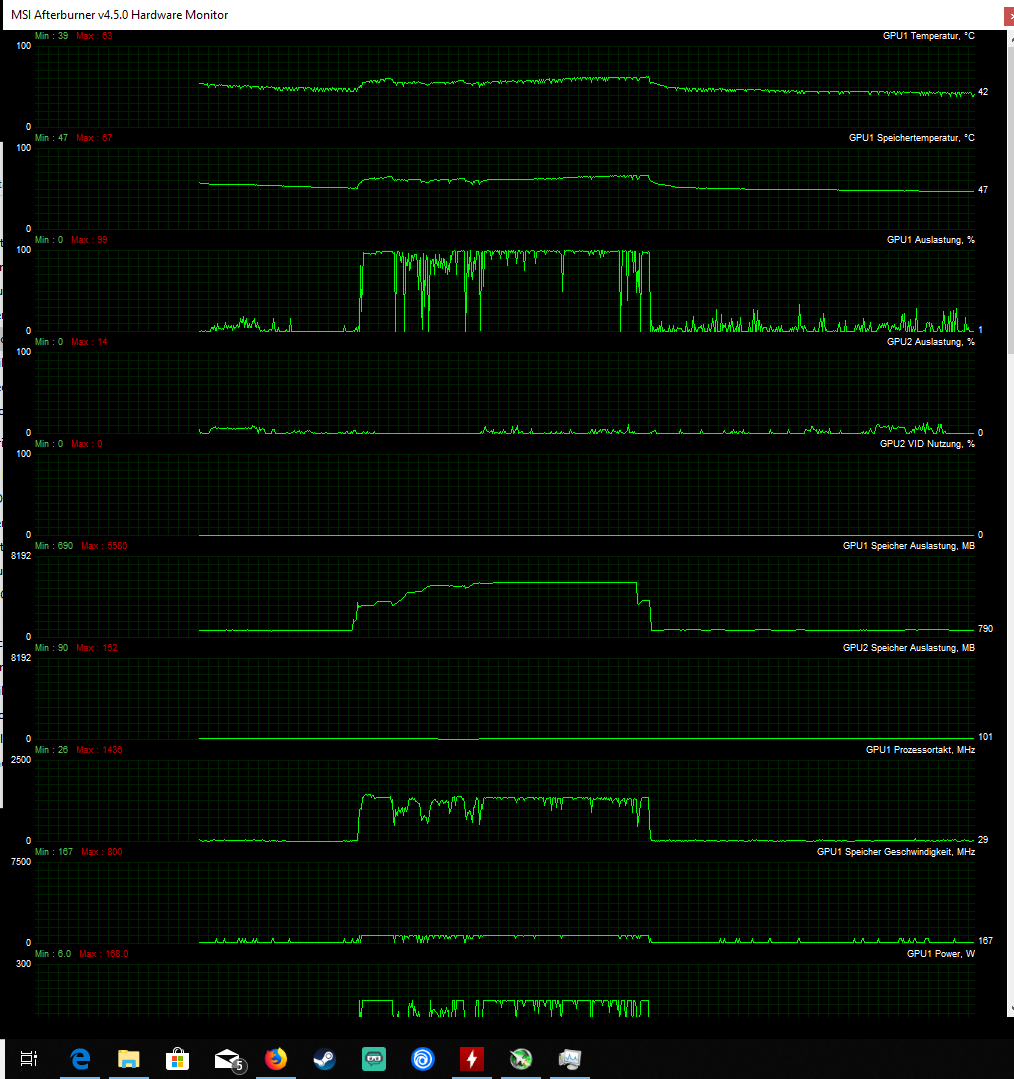
Task: Click the GPU2 Speicher Auslastung, MB title
Action: tap(909, 648)
